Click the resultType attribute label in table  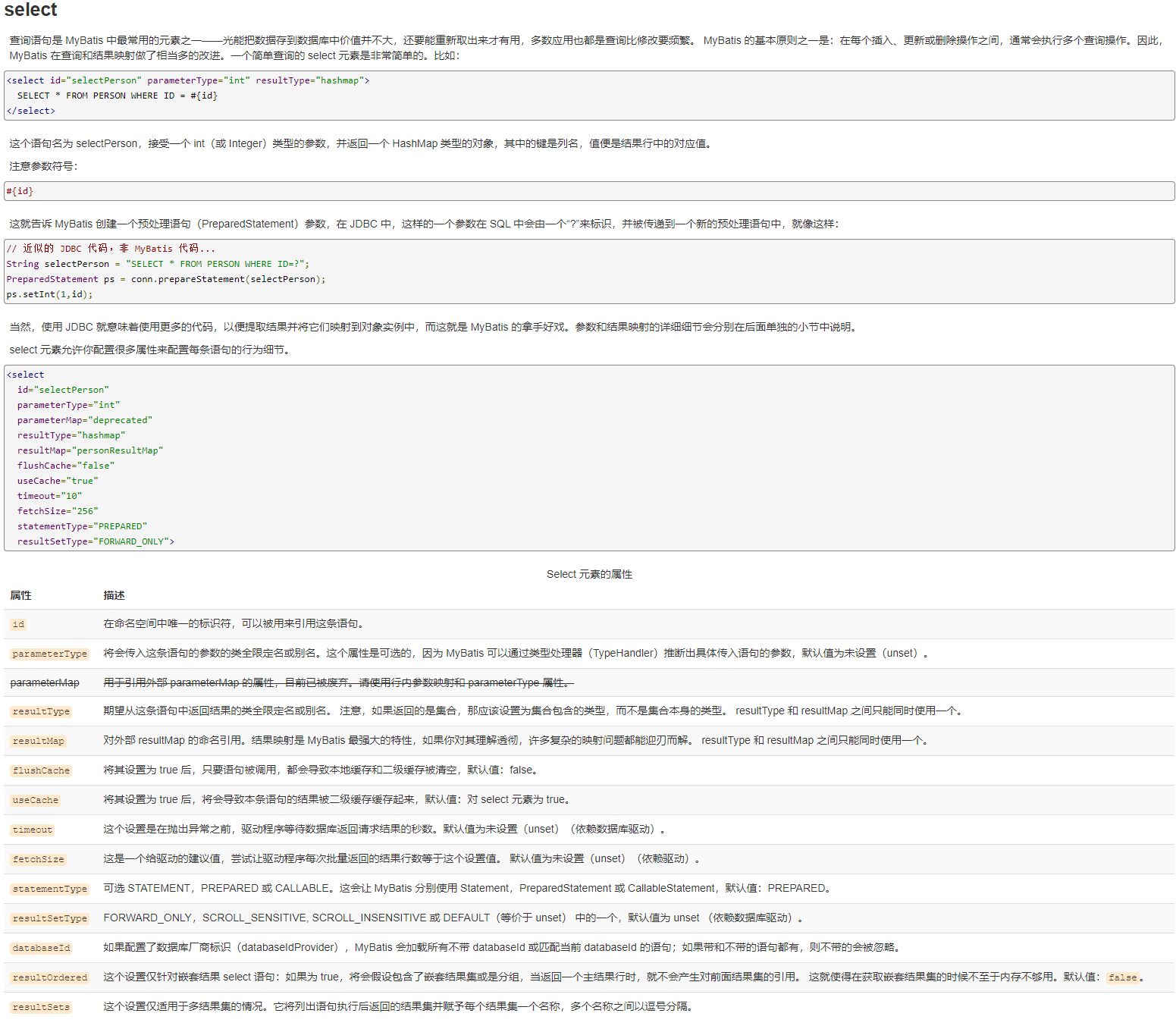pyautogui.click(x=41, y=711)
